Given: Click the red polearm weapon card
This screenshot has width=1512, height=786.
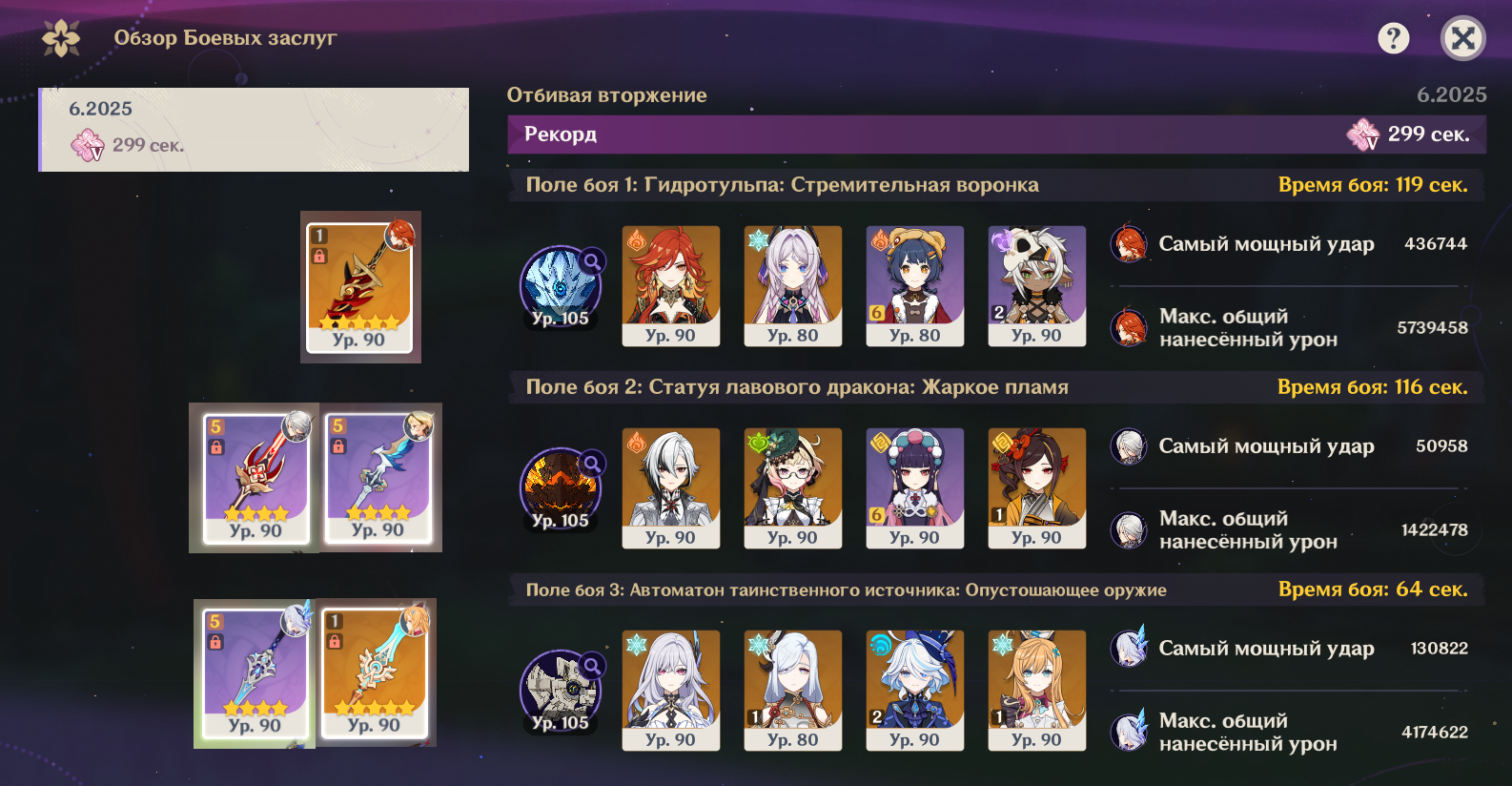Looking at the screenshot, I should (x=255, y=478).
